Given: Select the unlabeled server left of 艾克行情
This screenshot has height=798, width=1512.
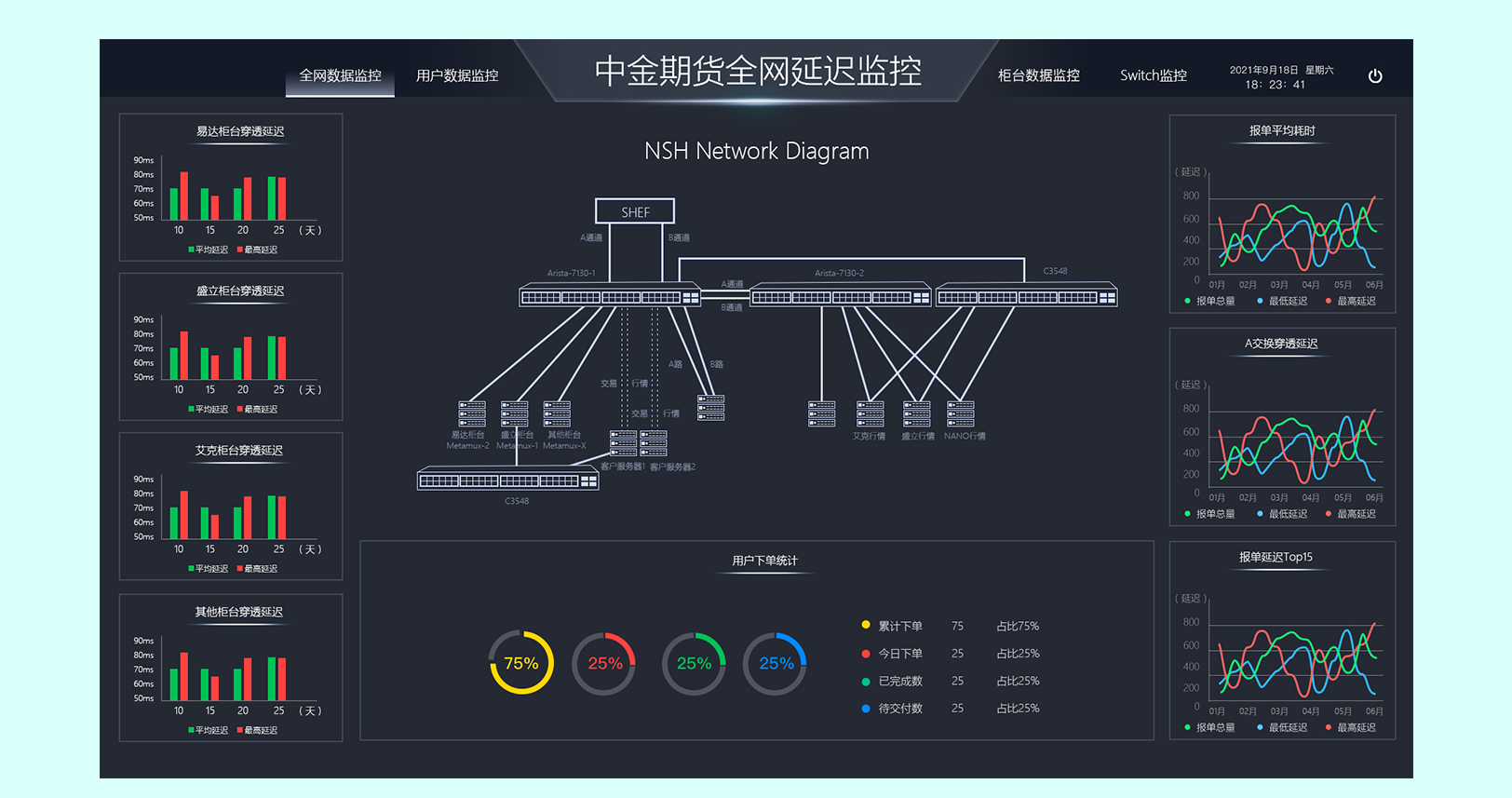Looking at the screenshot, I should click(822, 413).
